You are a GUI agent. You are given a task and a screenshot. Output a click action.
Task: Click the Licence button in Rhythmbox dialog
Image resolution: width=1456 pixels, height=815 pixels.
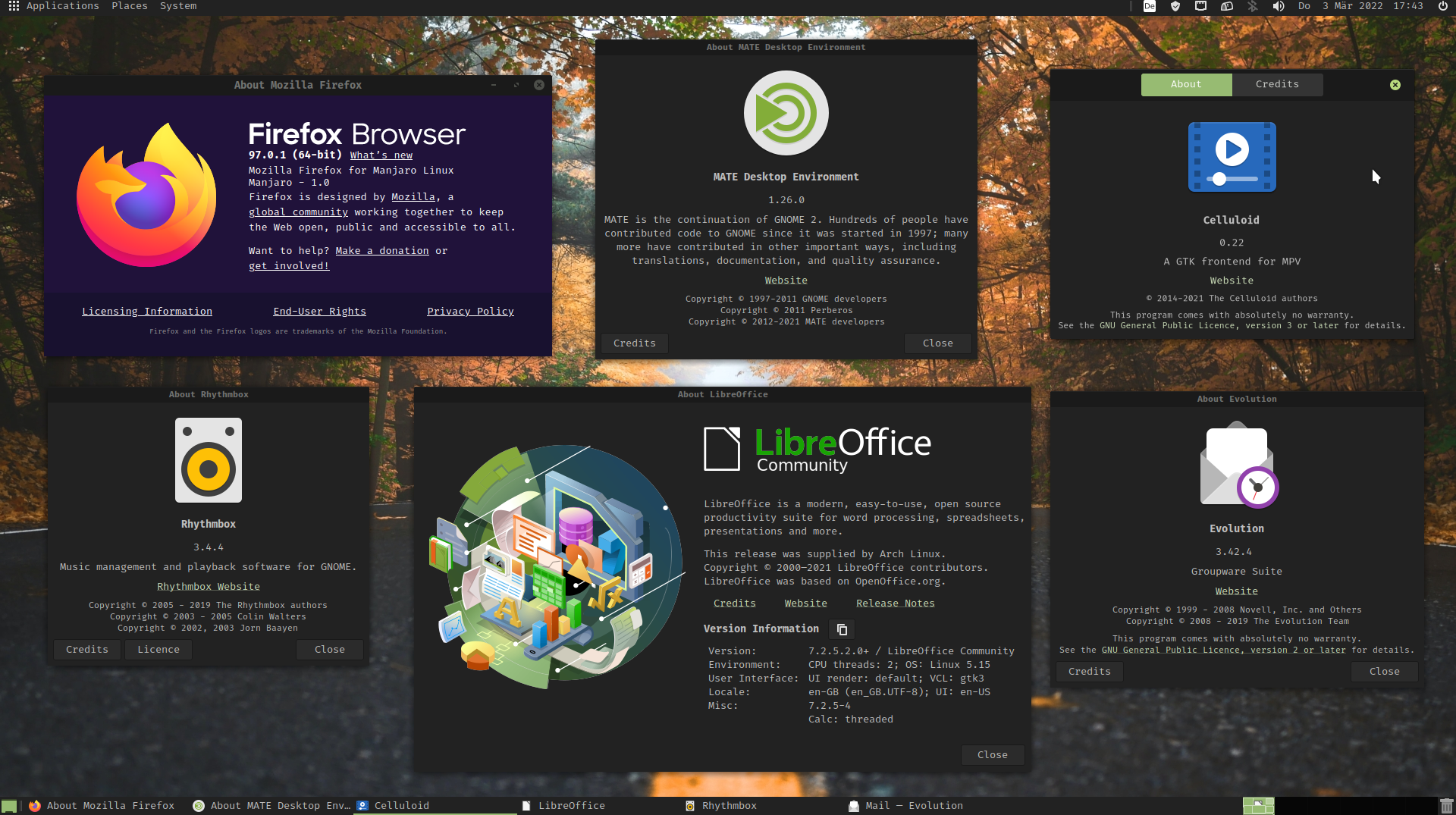158,650
